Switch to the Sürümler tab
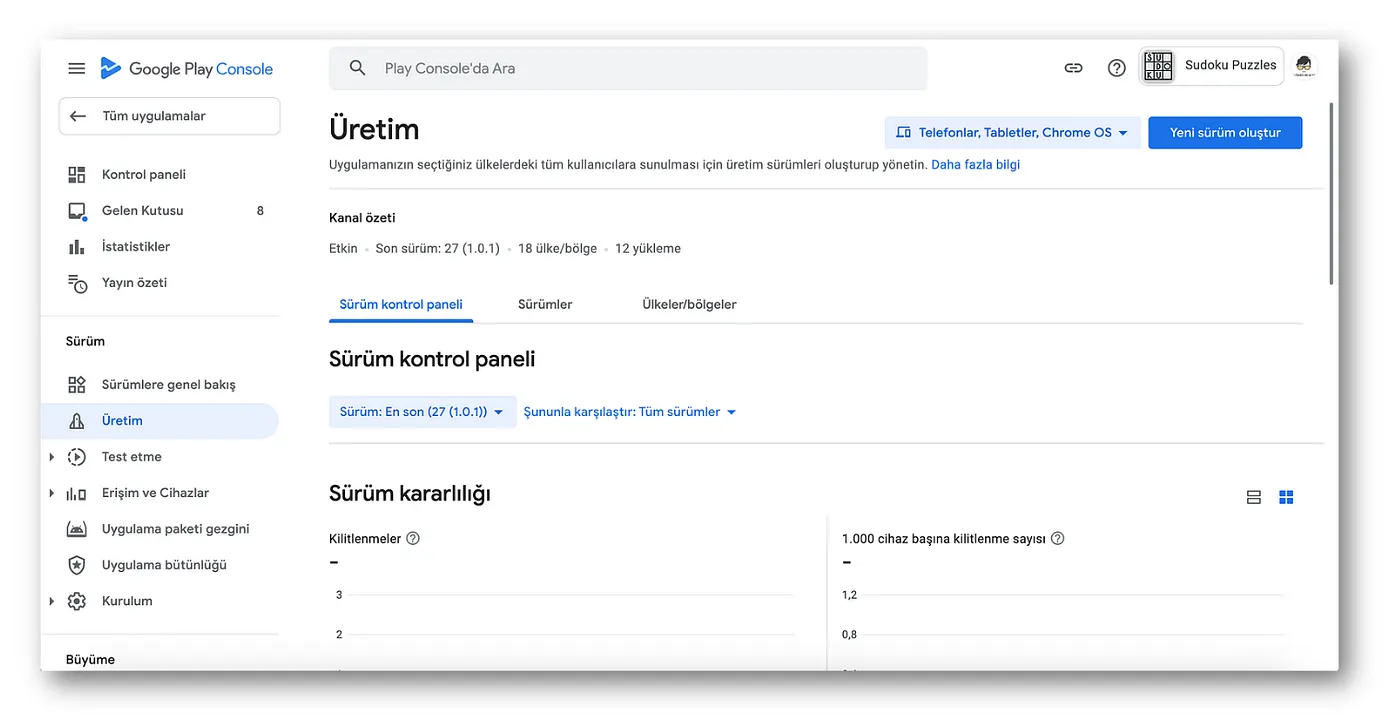 pyautogui.click(x=545, y=304)
